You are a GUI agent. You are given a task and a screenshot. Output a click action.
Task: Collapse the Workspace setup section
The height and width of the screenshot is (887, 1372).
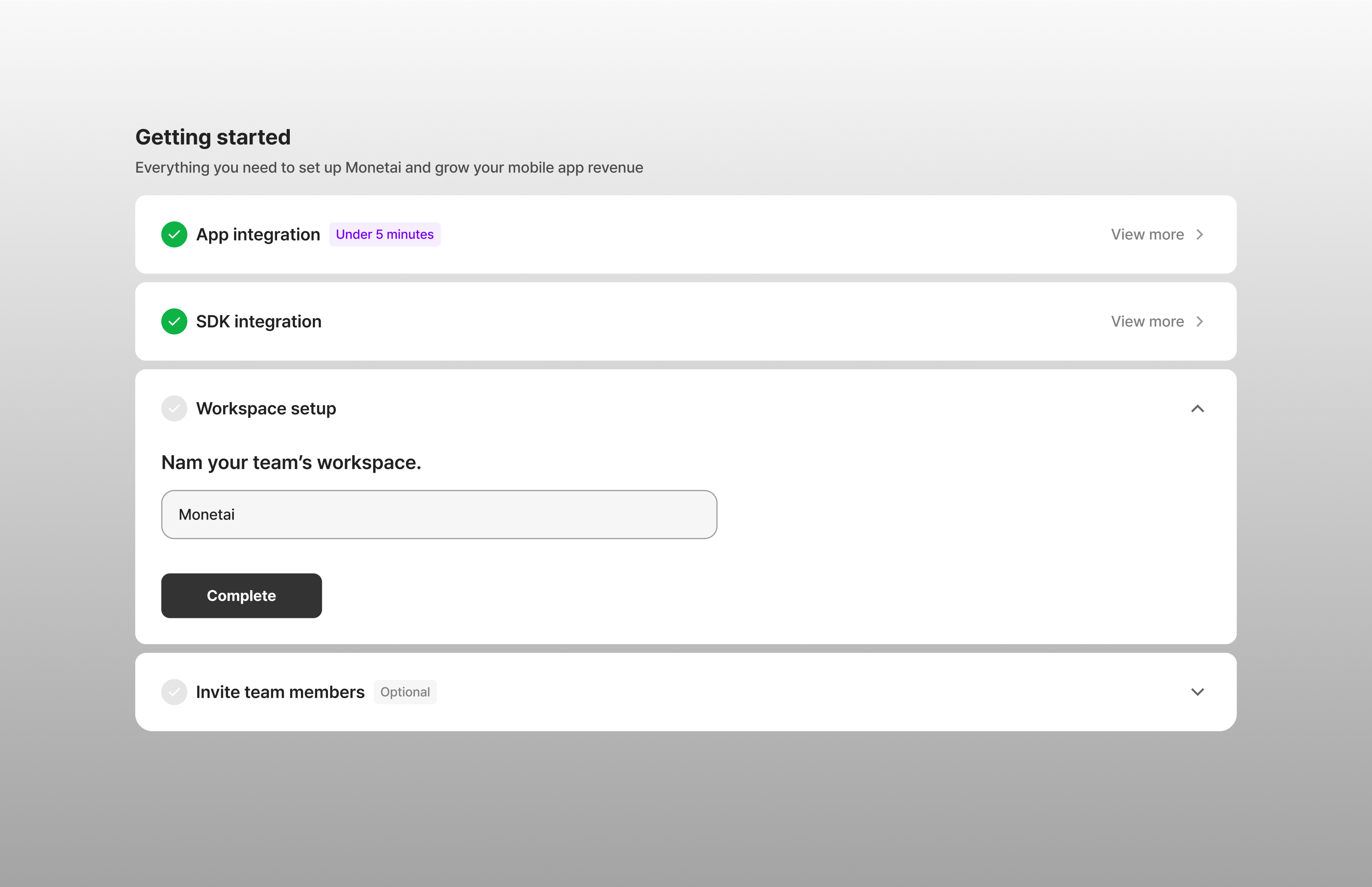(x=1197, y=408)
